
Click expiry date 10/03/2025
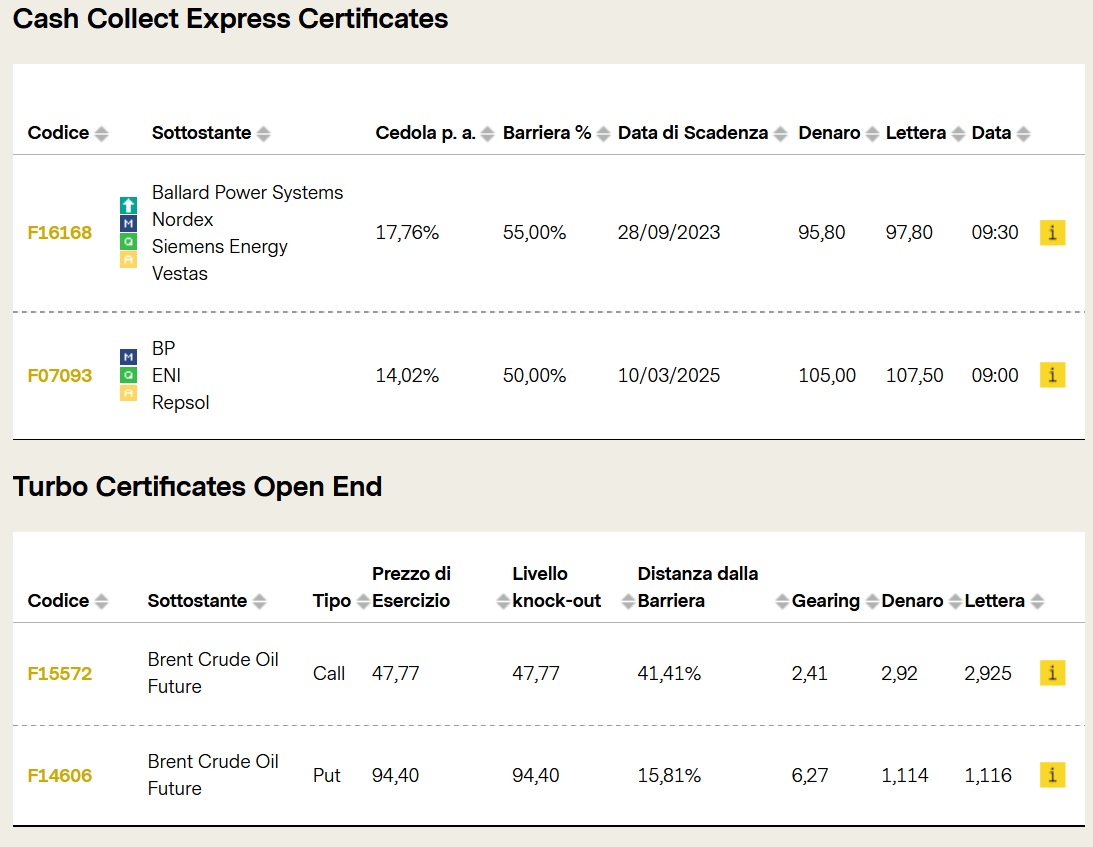click(668, 375)
